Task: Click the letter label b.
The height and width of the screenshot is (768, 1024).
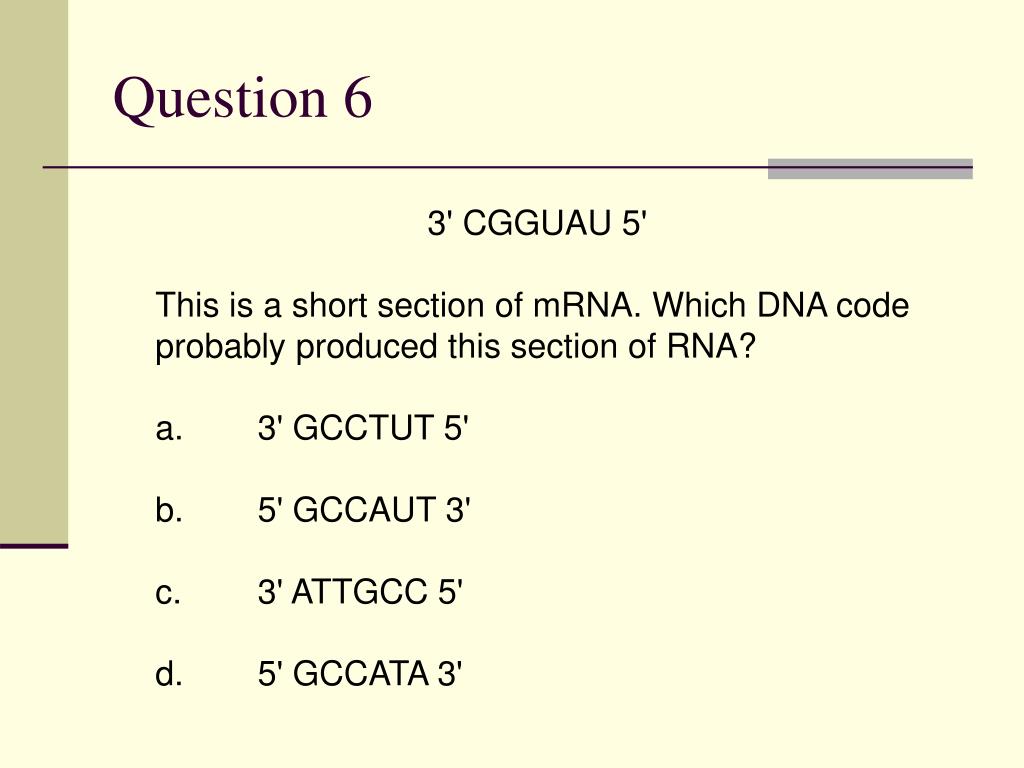Action: [168, 509]
